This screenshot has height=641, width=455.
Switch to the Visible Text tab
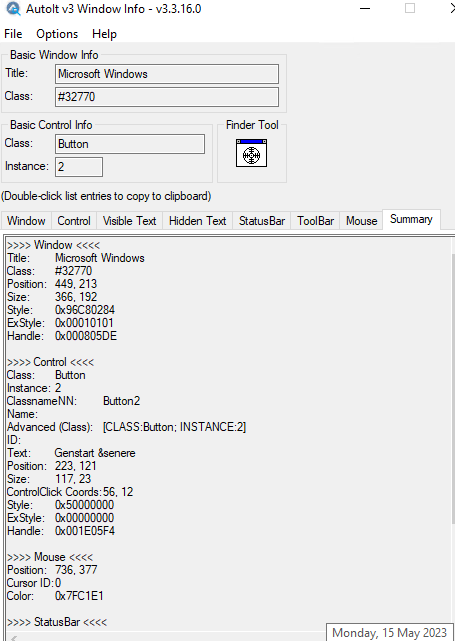(x=129, y=221)
